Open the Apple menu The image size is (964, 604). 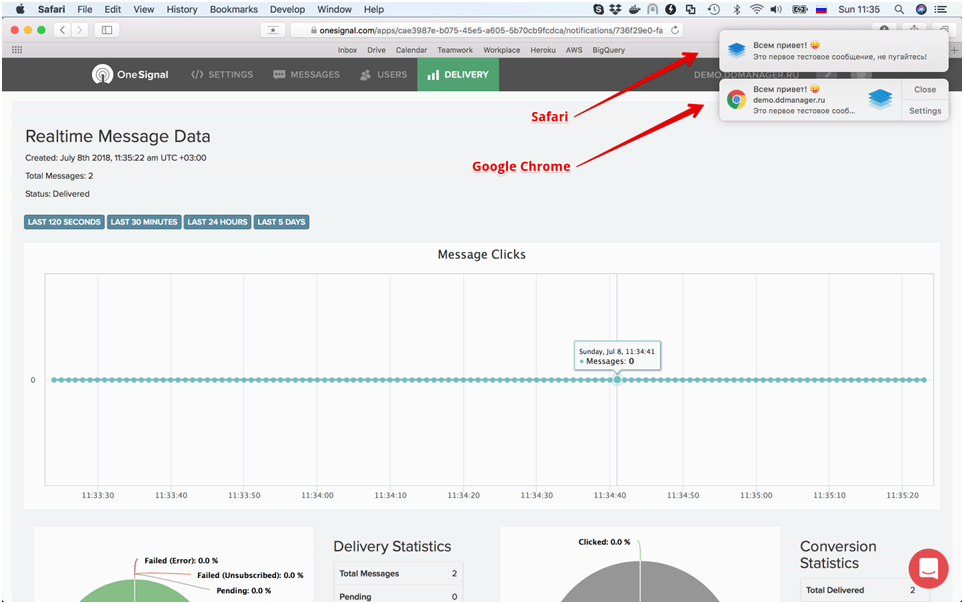point(20,9)
